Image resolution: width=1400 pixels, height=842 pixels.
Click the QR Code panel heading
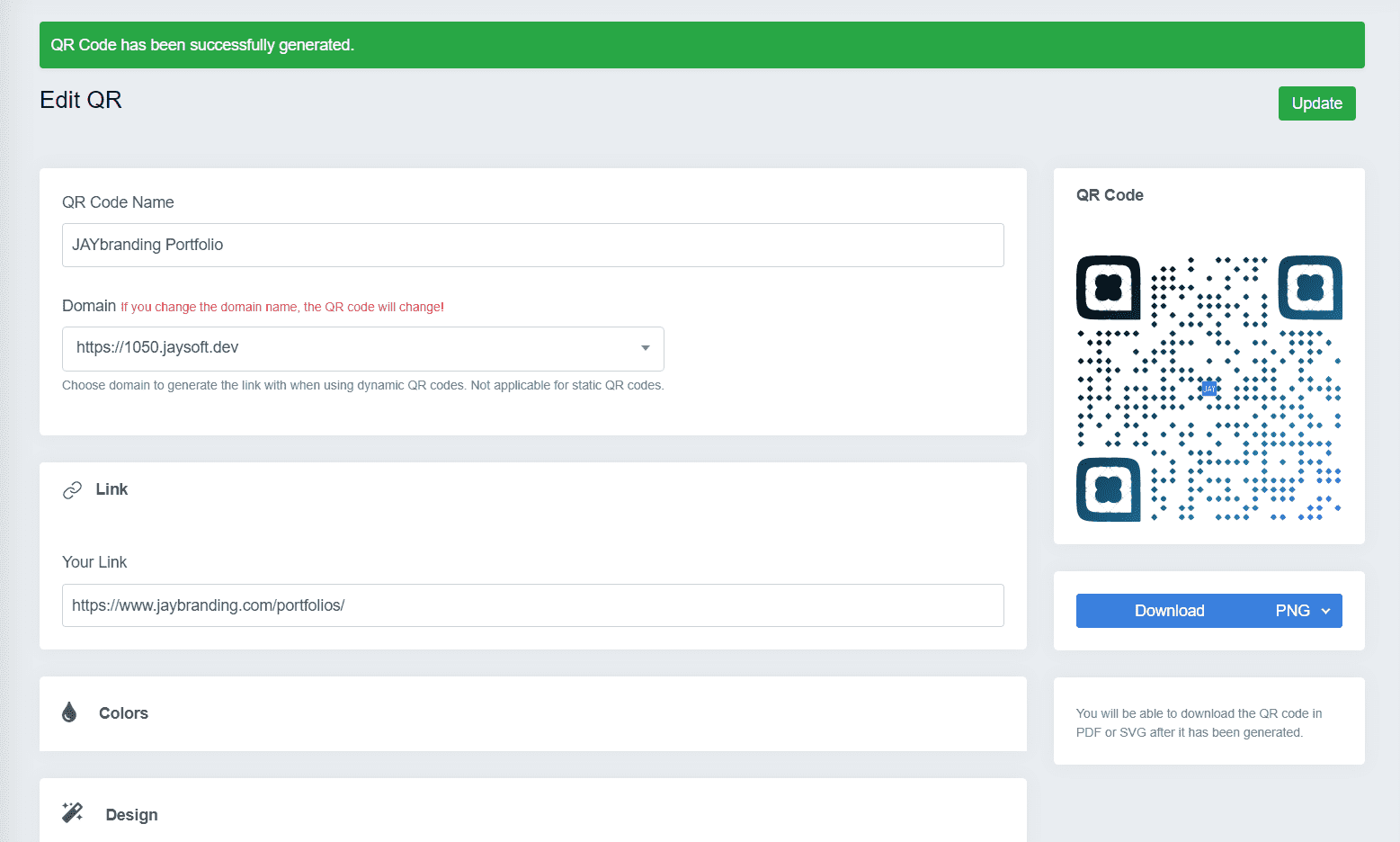coord(1110,195)
